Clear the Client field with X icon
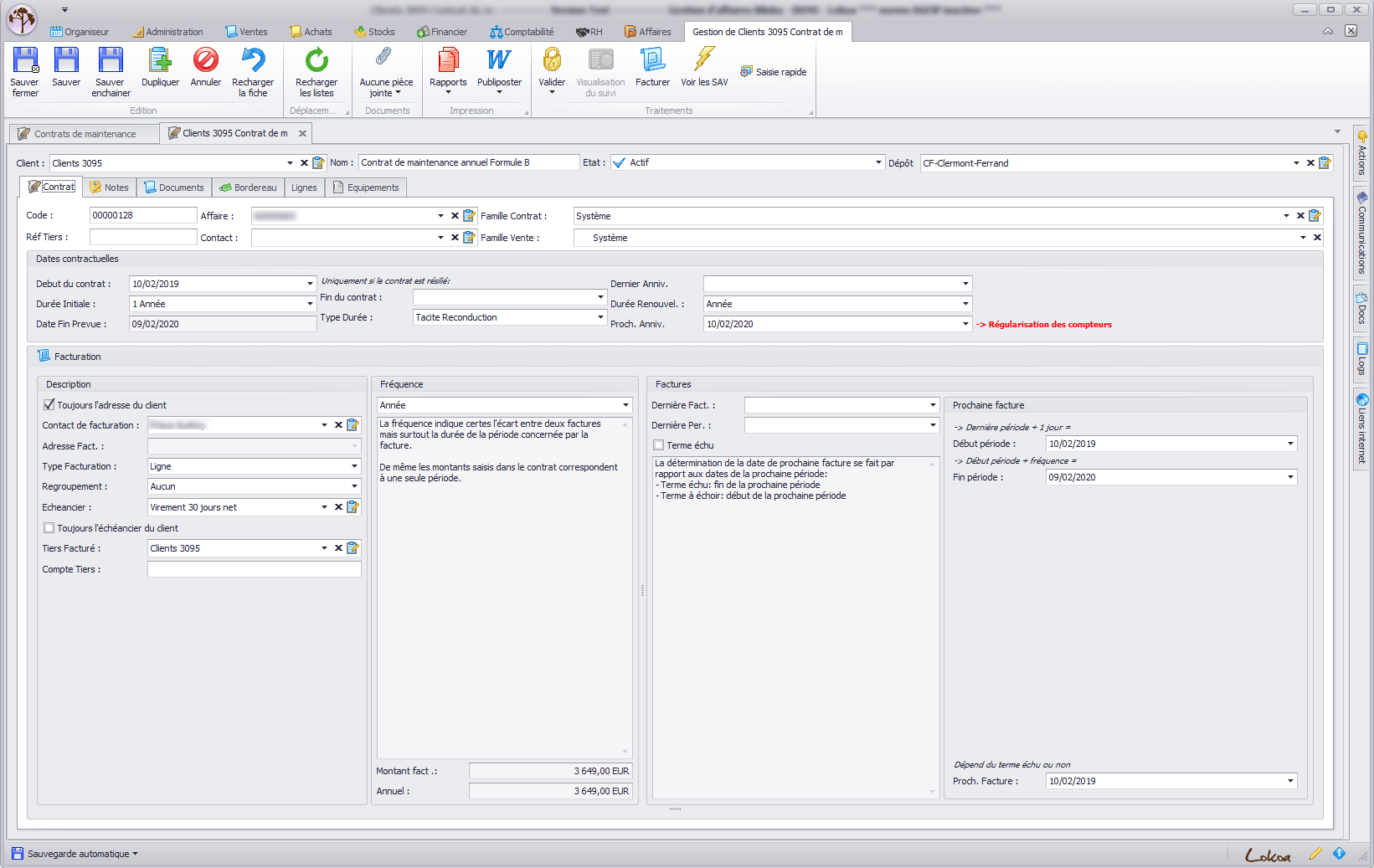The image size is (1374, 868). click(x=304, y=163)
